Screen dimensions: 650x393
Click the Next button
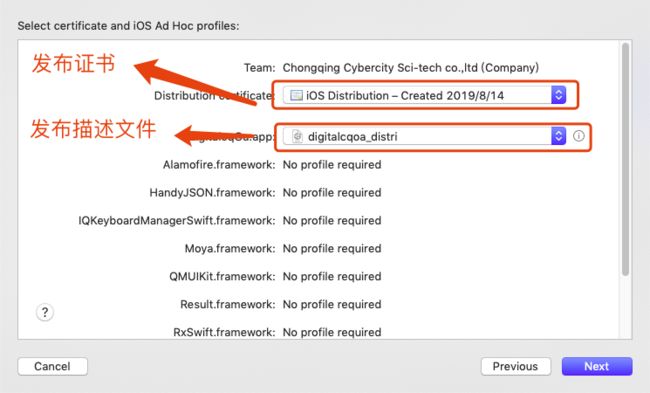pyautogui.click(x=597, y=366)
